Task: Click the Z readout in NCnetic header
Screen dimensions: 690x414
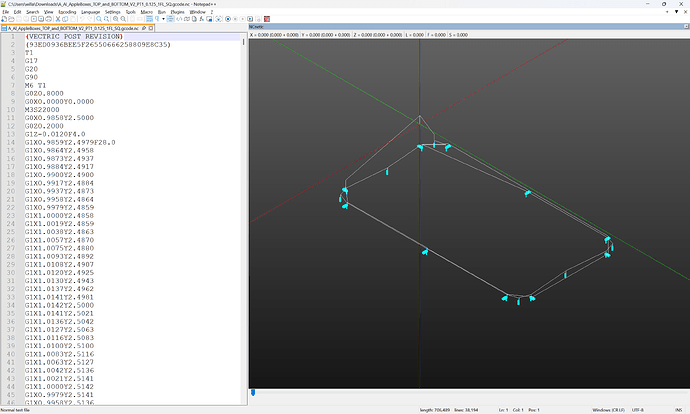Action: (x=378, y=35)
